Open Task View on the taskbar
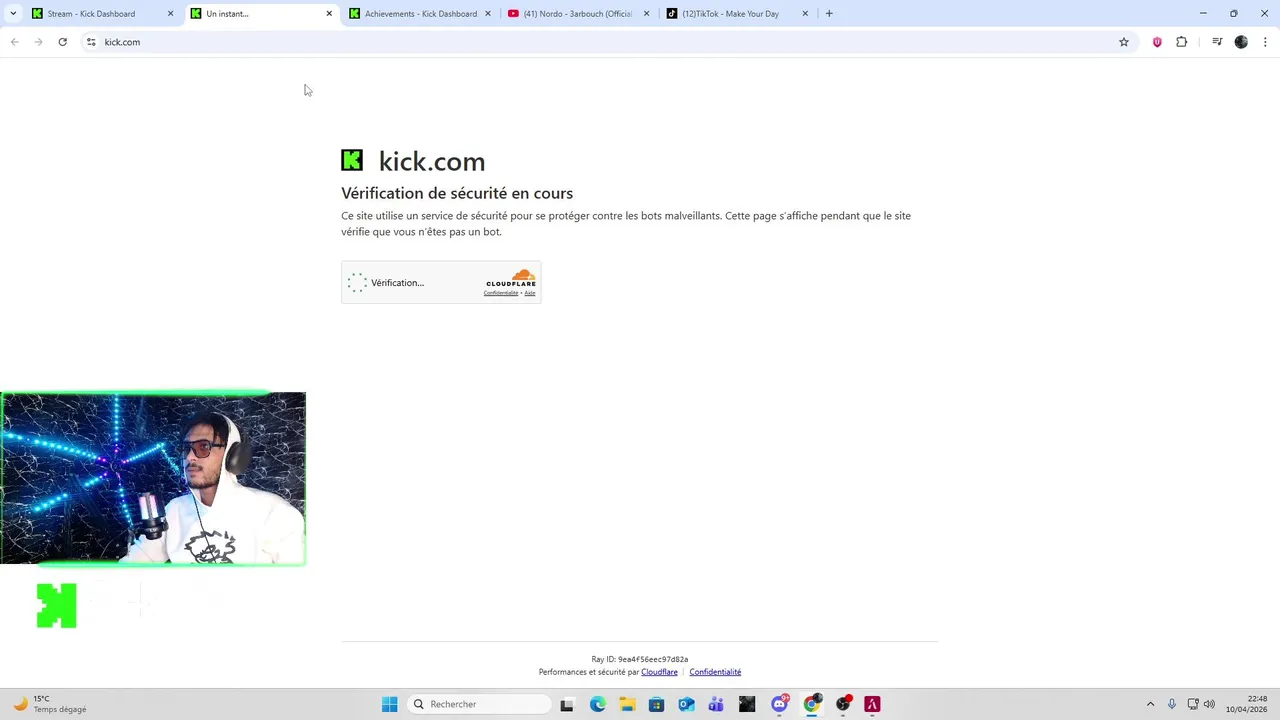 (x=567, y=704)
